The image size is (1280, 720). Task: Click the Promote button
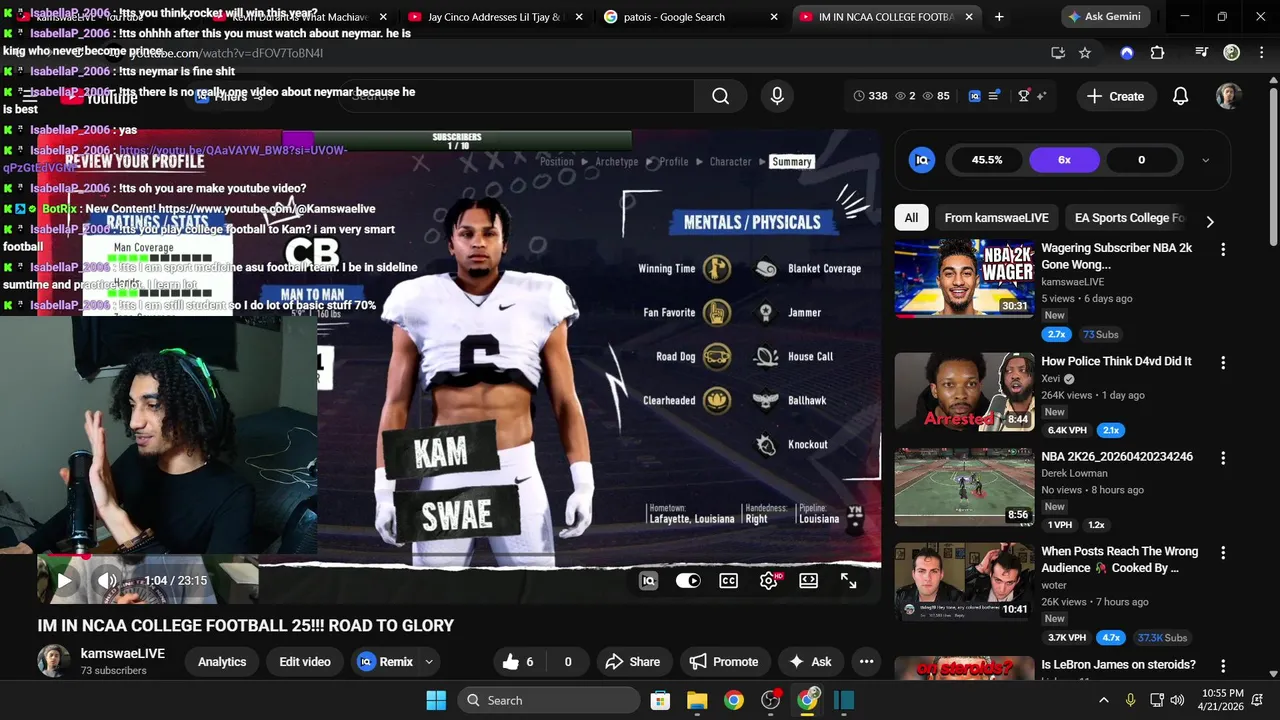click(724, 661)
